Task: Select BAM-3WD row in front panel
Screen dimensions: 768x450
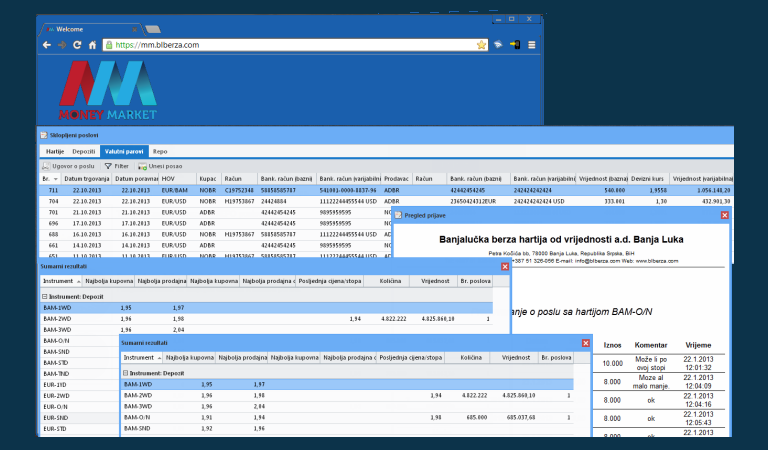Action: click(347, 406)
